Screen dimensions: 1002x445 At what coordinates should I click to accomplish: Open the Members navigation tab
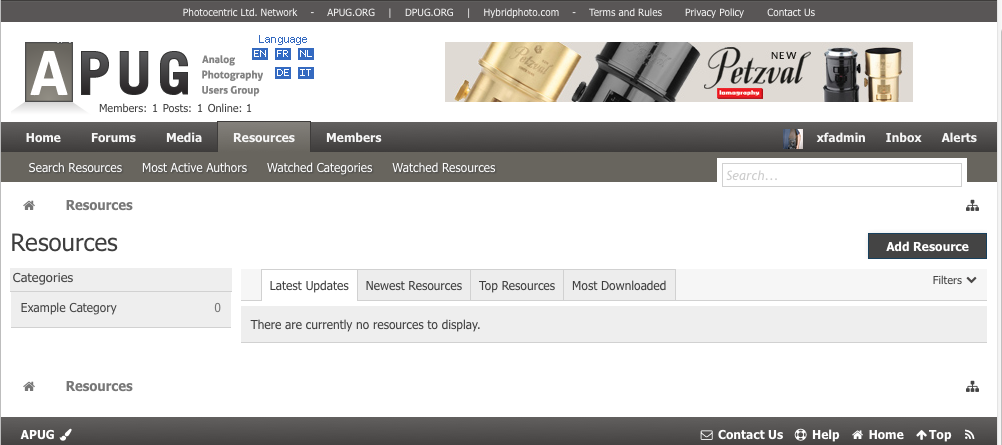tap(353, 138)
